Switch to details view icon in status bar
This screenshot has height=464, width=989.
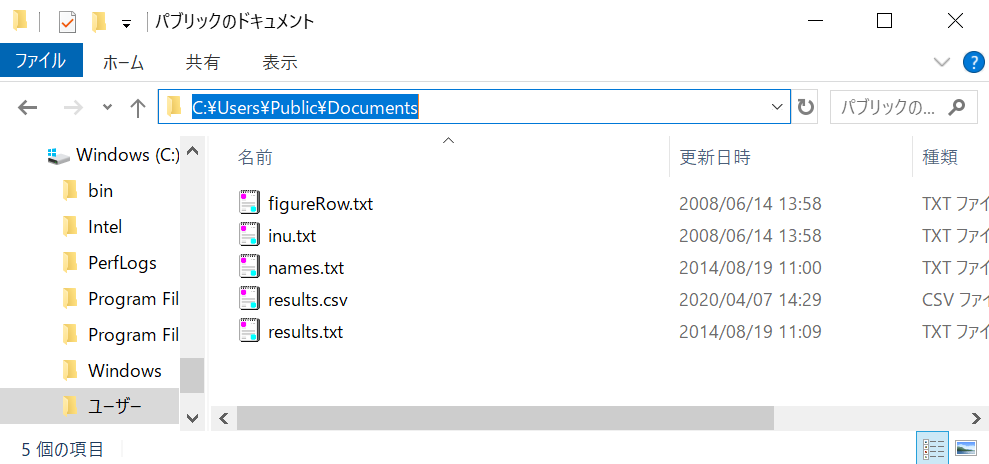tap(931, 447)
